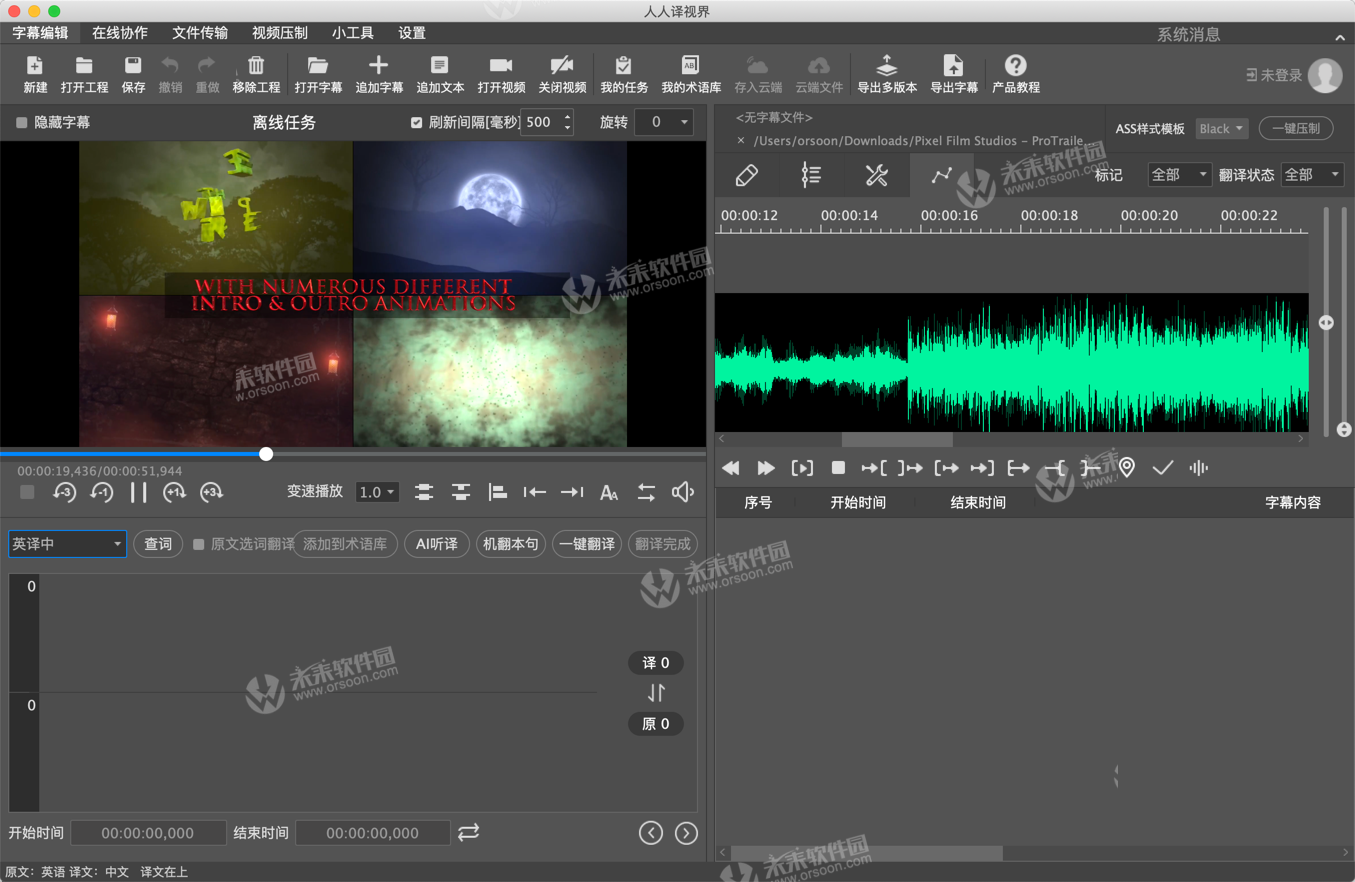This screenshot has width=1355, height=882.
Task: Click waveform fast-forward double-arrow icon
Action: (766, 468)
